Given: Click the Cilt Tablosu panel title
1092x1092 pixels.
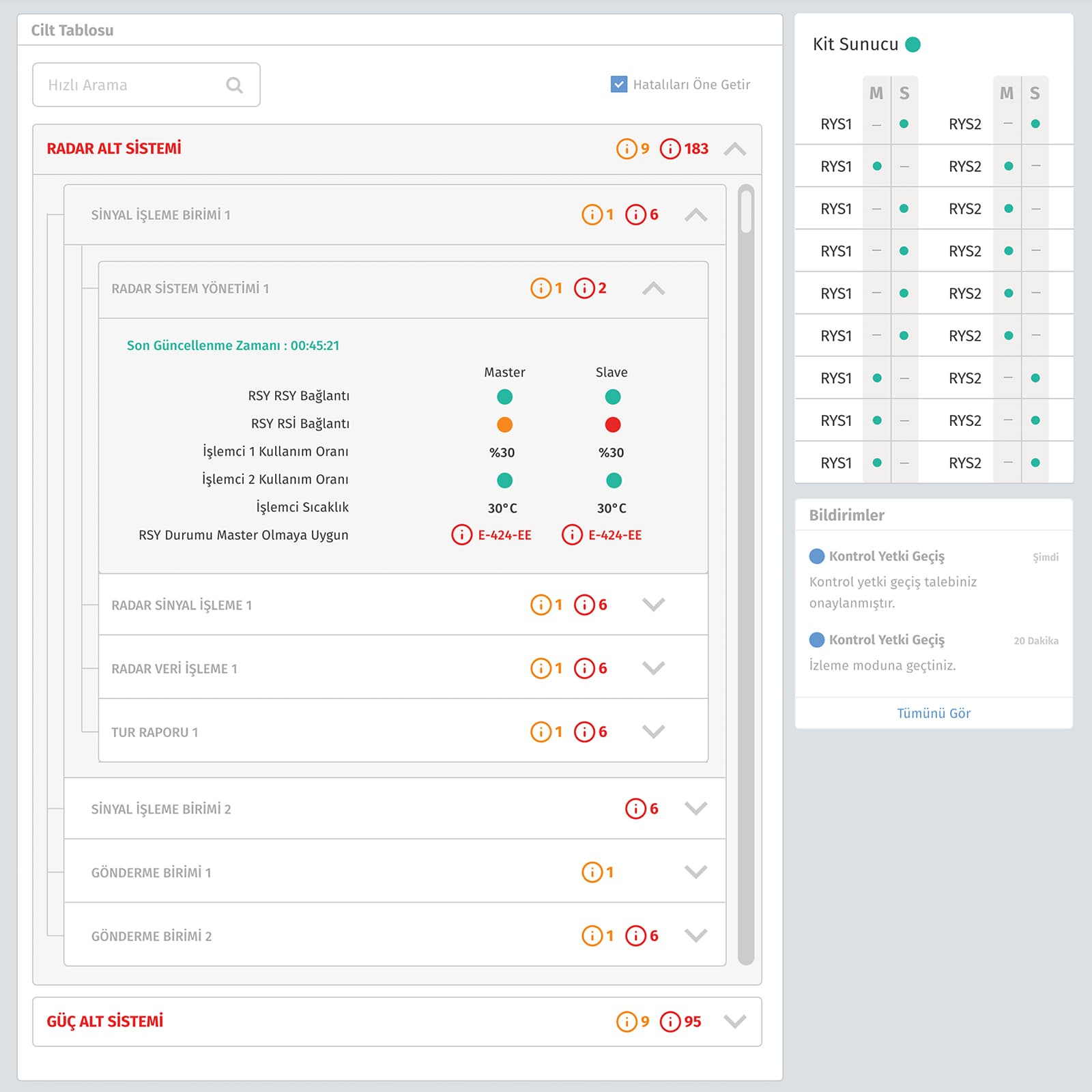Looking at the screenshot, I should (x=72, y=30).
